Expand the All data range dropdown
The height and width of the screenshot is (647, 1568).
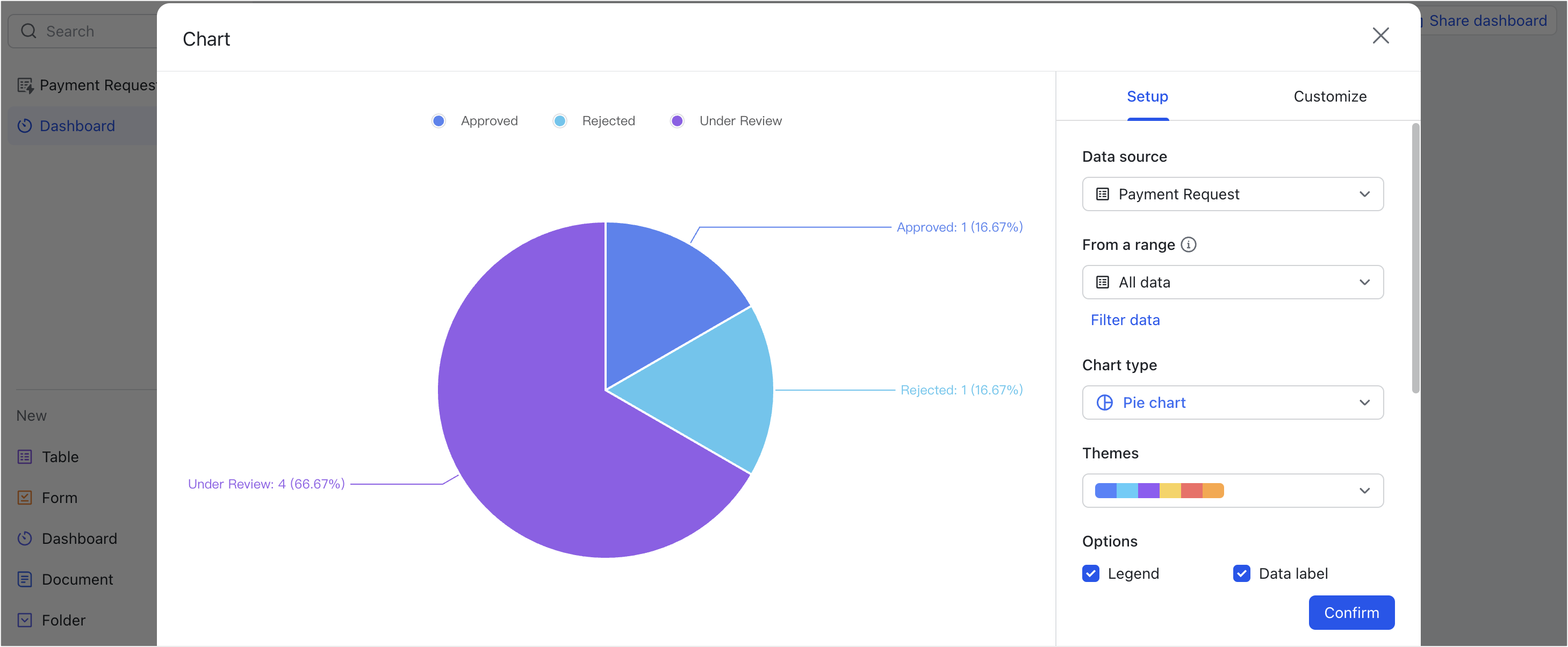pyautogui.click(x=1233, y=282)
